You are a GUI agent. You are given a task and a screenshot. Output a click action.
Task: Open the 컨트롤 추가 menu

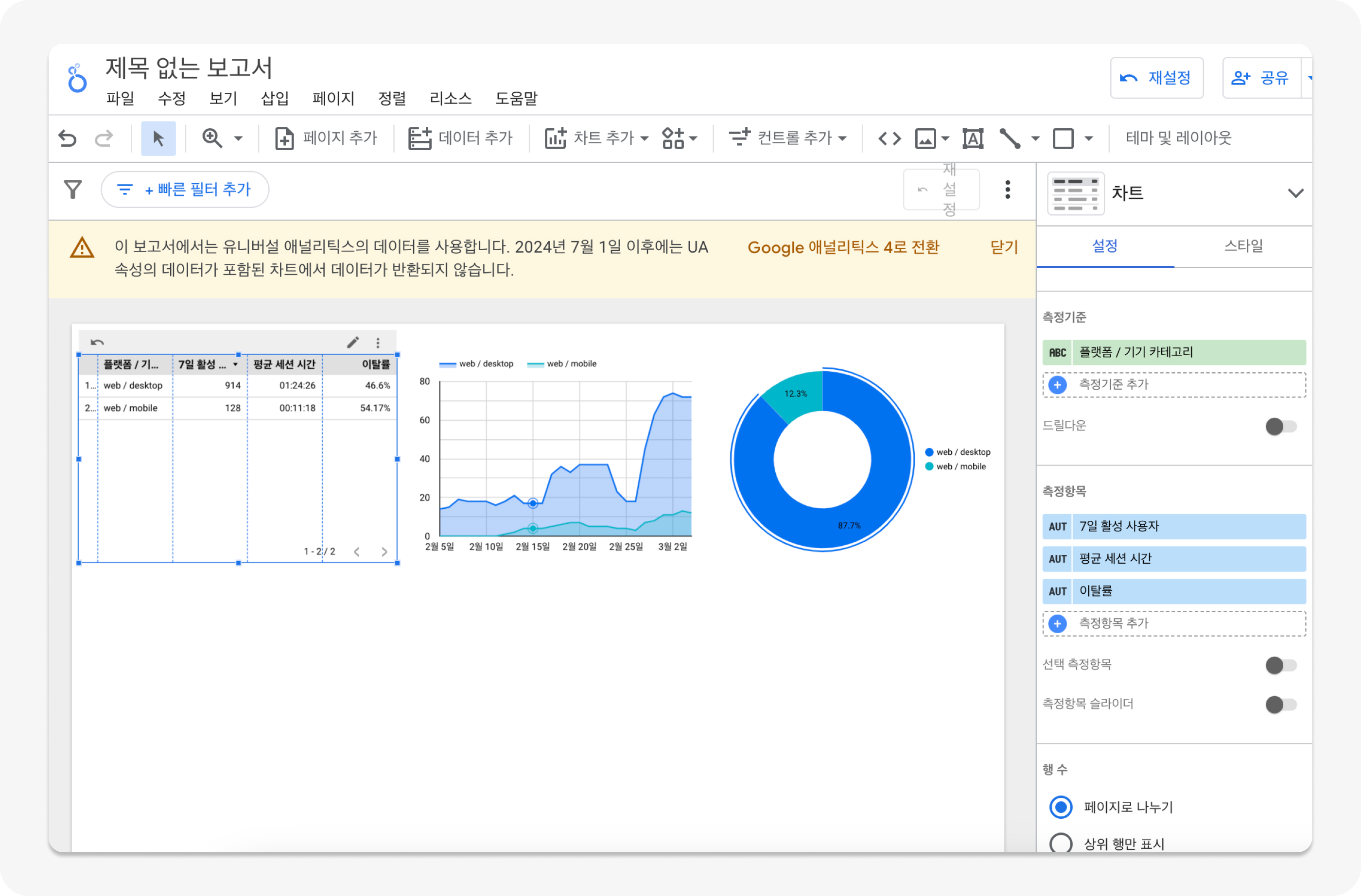(787, 138)
